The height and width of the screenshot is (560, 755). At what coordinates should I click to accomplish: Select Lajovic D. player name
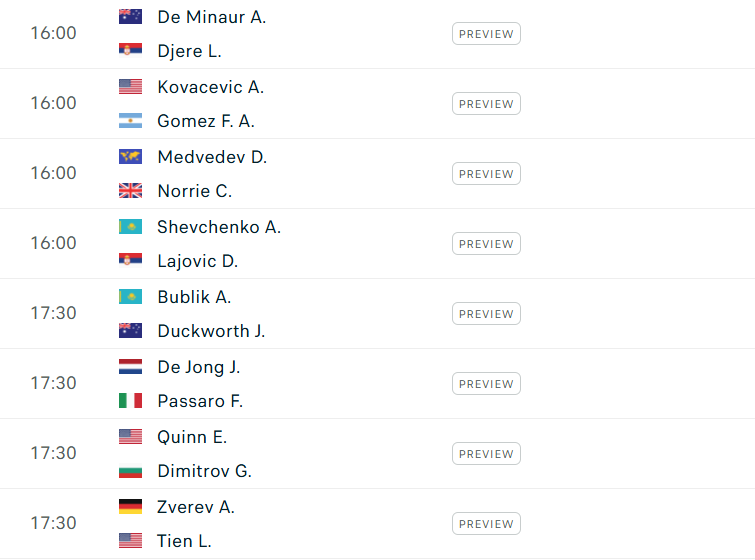point(198,261)
